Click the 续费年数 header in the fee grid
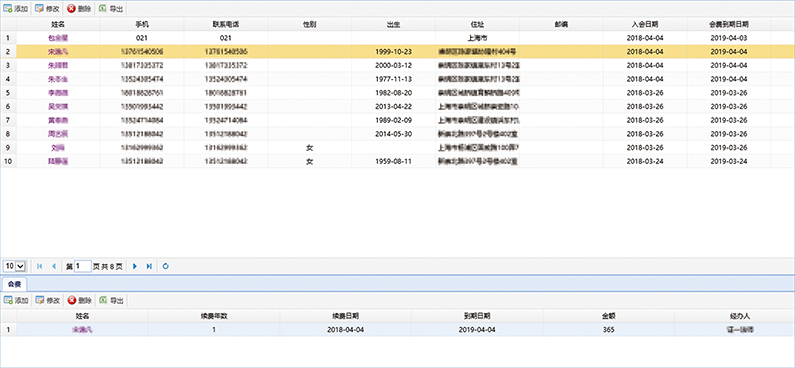 (214, 316)
